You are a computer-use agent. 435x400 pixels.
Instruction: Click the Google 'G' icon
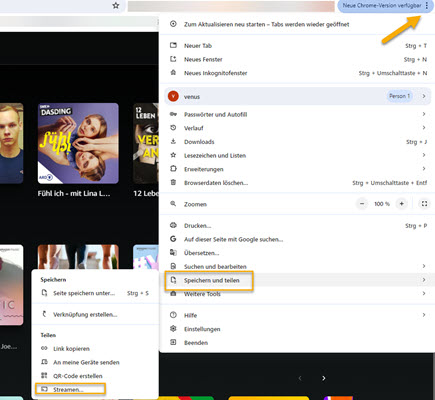pyautogui.click(x=173, y=239)
